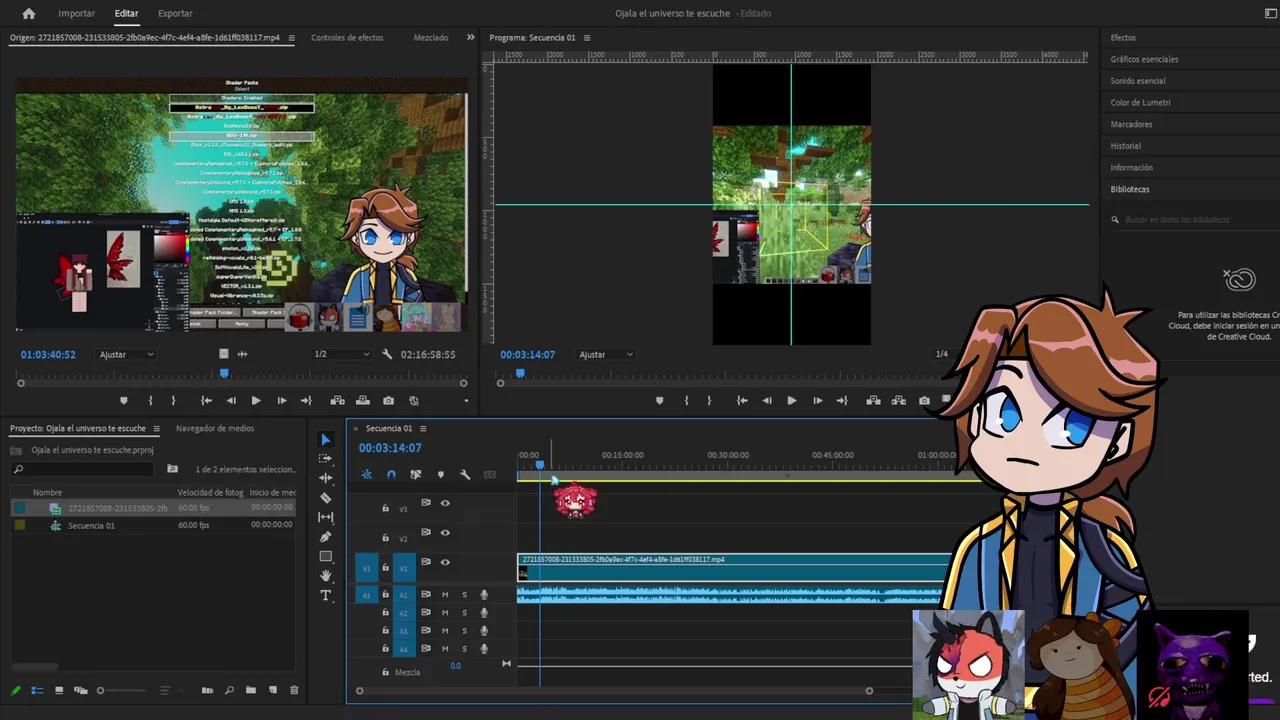
Task: Click Automate to Sequence icon
Action: (x=207, y=690)
